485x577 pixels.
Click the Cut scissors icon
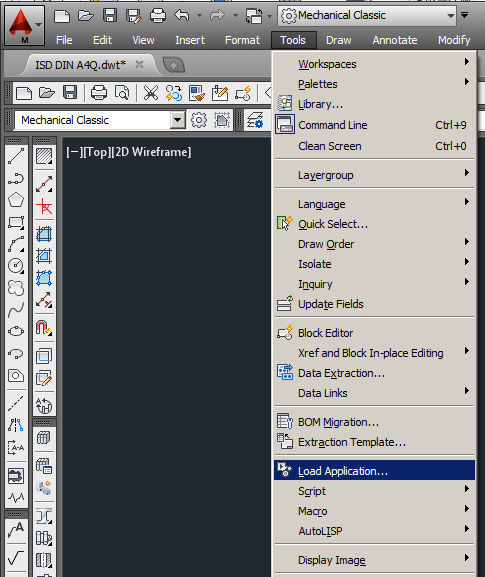[x=151, y=93]
